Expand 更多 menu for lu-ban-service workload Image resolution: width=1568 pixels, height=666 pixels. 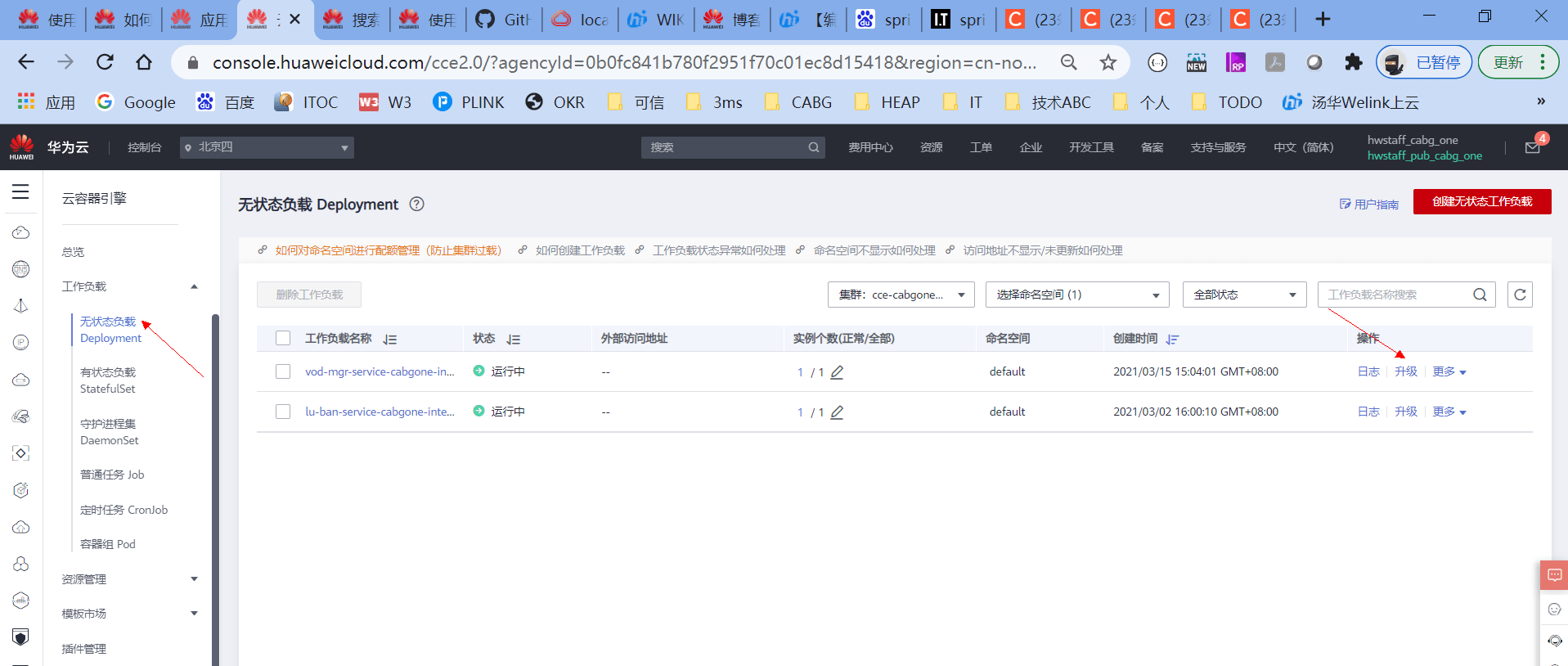tap(1449, 412)
